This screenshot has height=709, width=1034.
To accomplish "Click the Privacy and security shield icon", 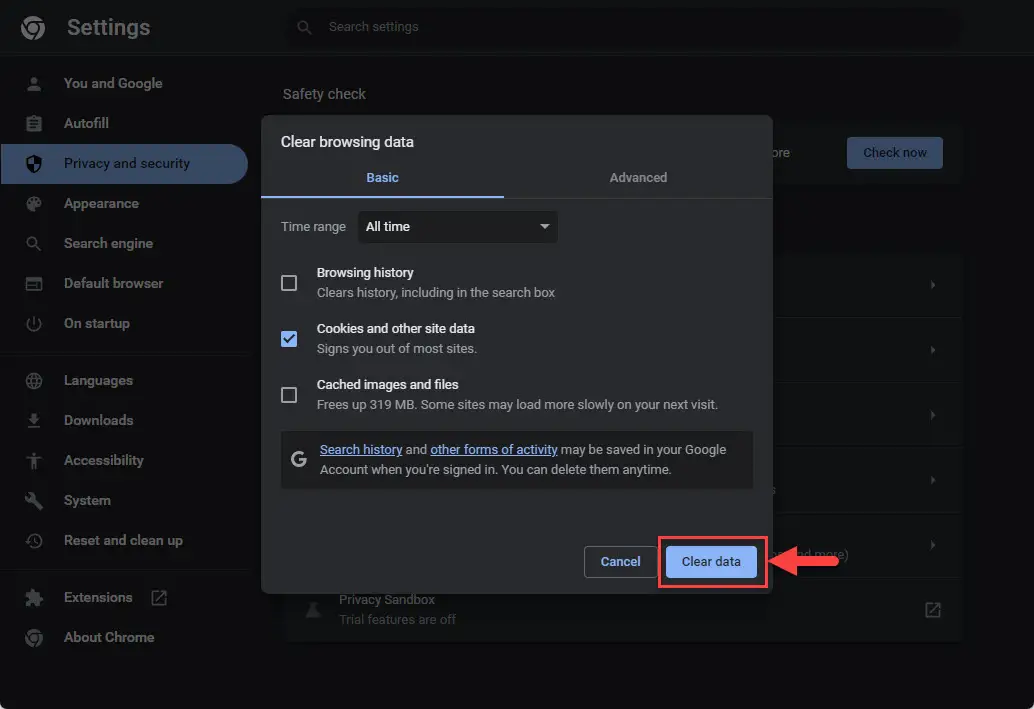I will tap(34, 164).
